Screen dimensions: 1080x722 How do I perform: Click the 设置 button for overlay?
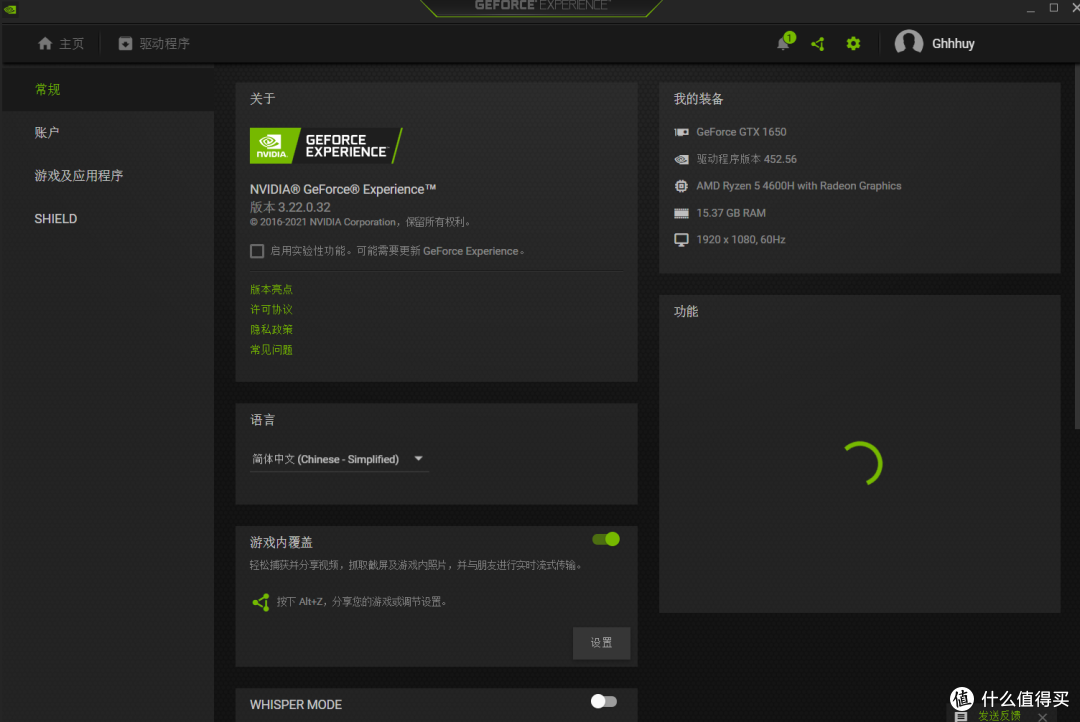point(601,643)
